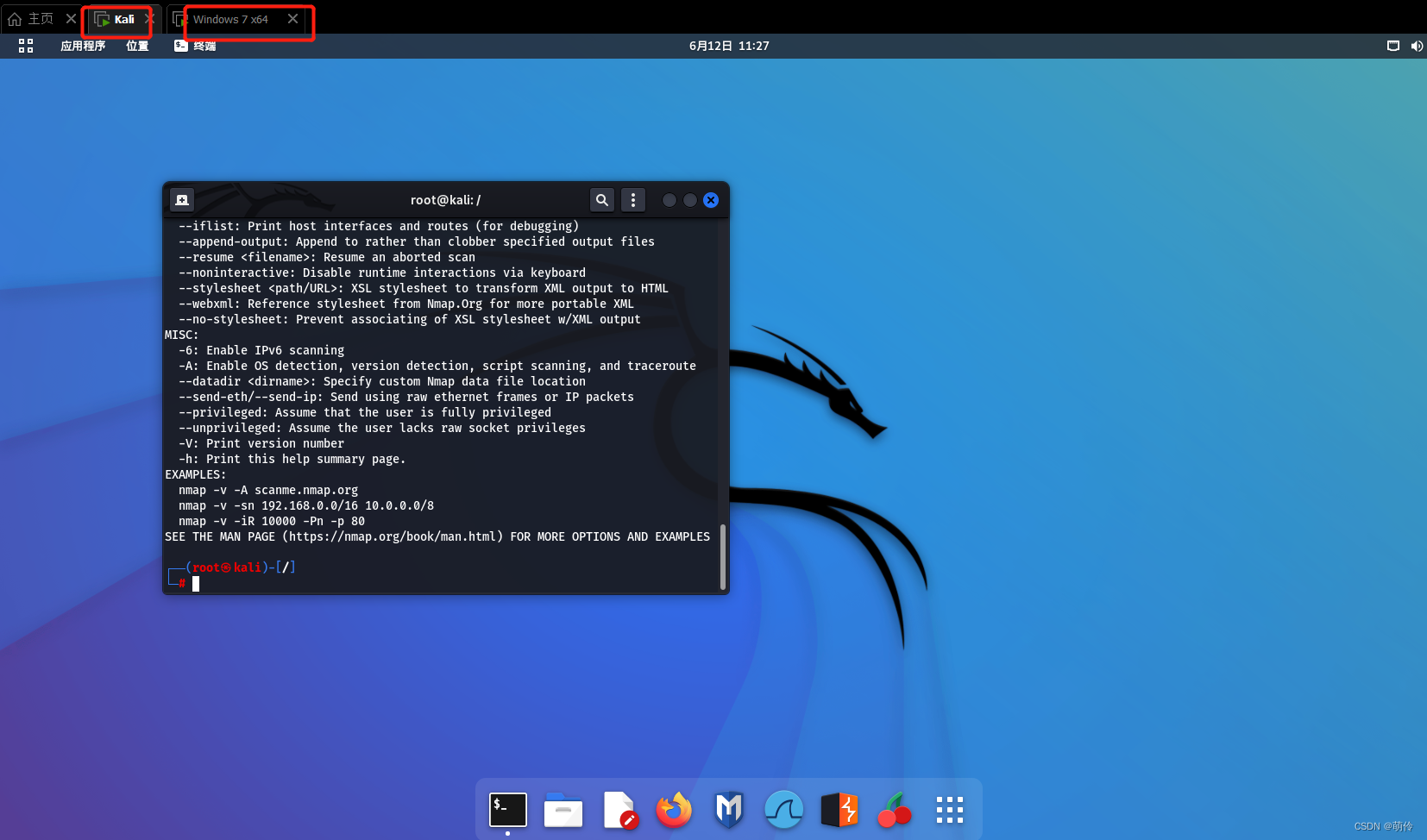Switch to the Windows 7 x64 tab

pos(230,19)
